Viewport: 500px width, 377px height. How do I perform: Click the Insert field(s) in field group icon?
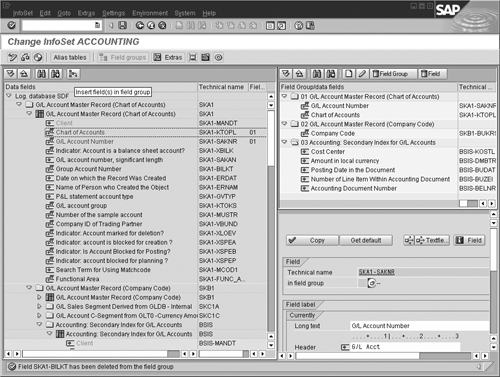[x=73, y=74]
